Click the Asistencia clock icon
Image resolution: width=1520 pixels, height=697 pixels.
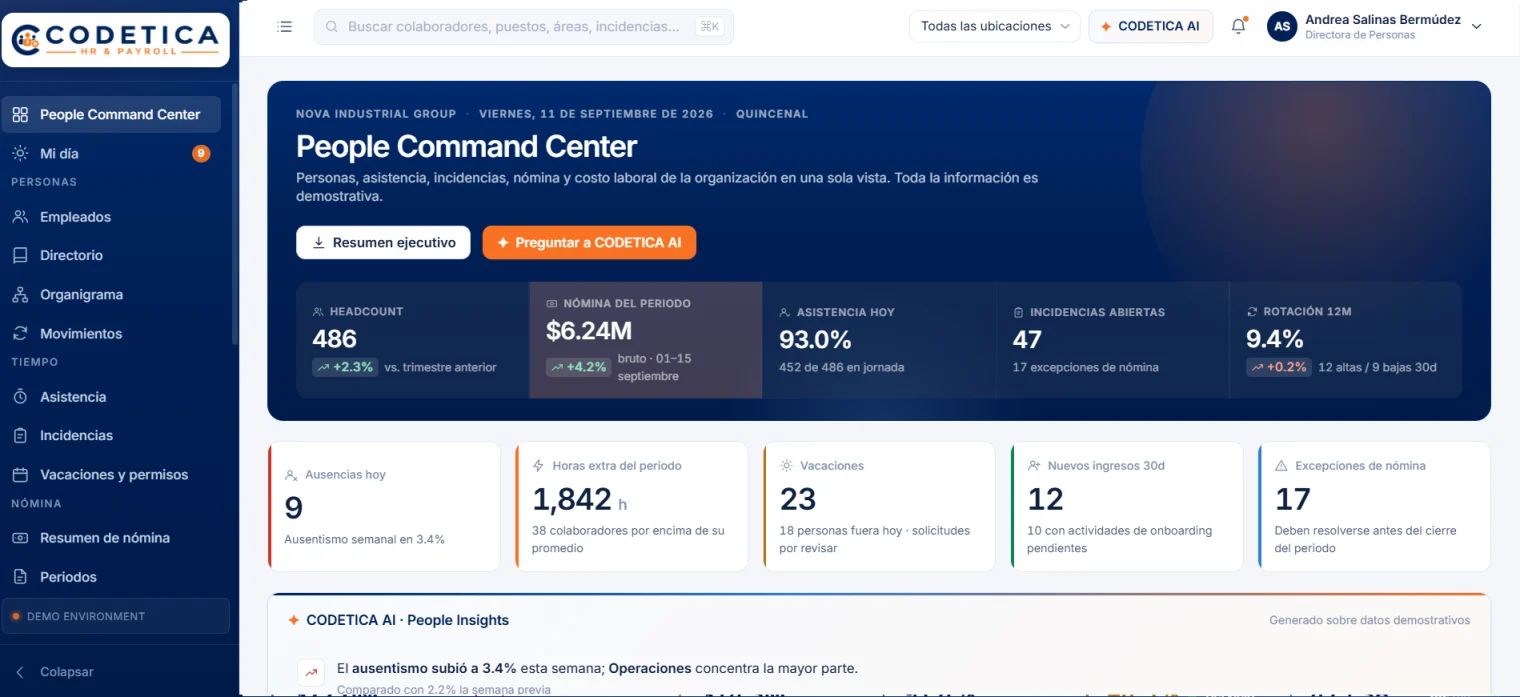pos(20,397)
